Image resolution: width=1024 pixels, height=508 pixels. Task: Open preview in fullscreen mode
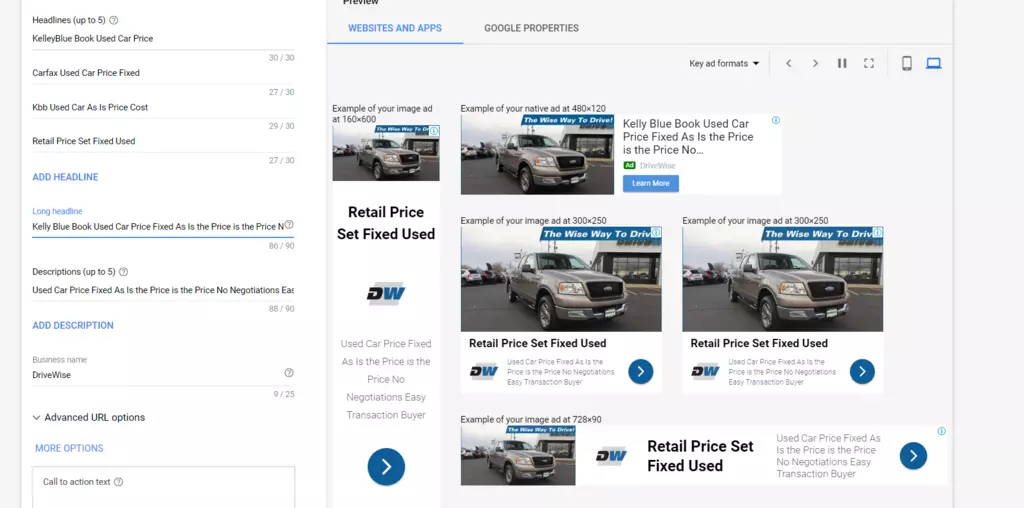(869, 63)
